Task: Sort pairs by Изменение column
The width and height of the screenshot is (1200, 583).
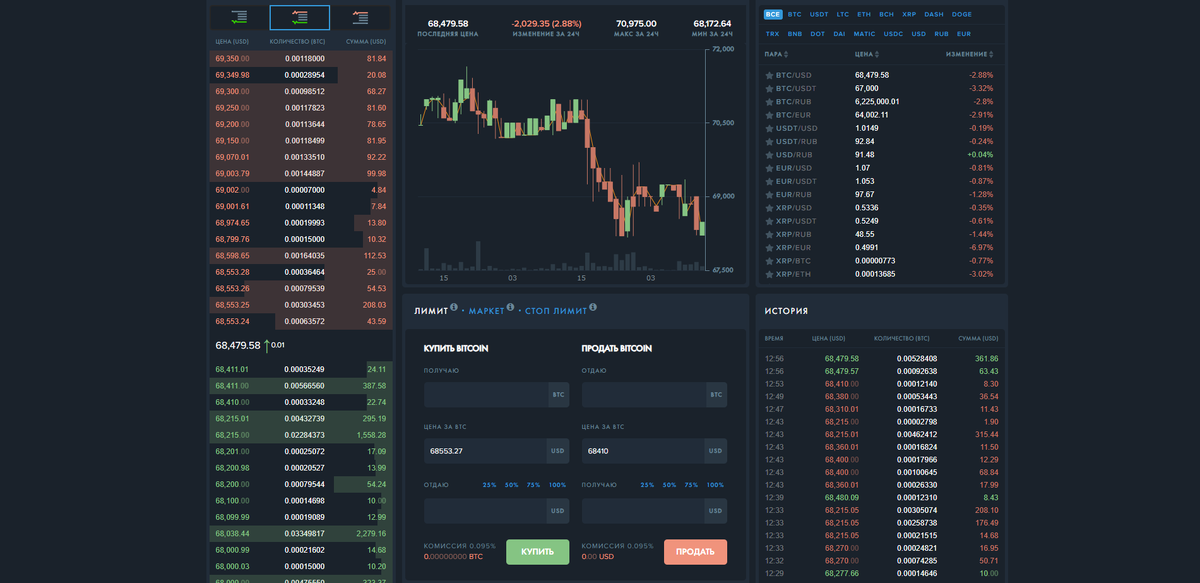Action: pyautogui.click(x=969, y=54)
